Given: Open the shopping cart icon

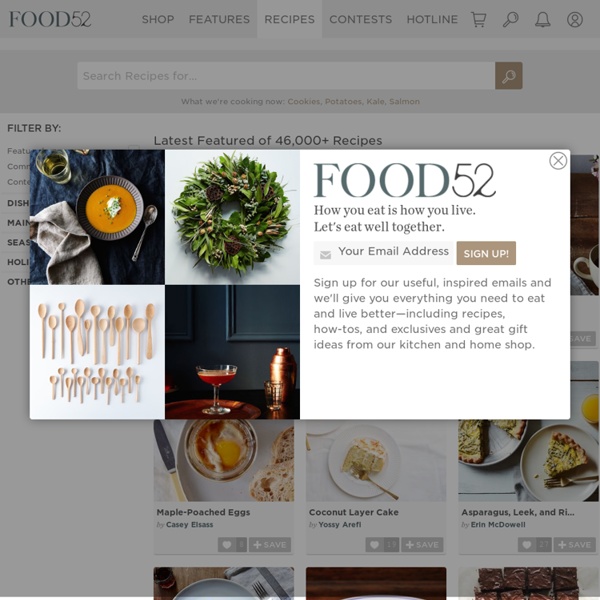Looking at the screenshot, I should [x=478, y=19].
